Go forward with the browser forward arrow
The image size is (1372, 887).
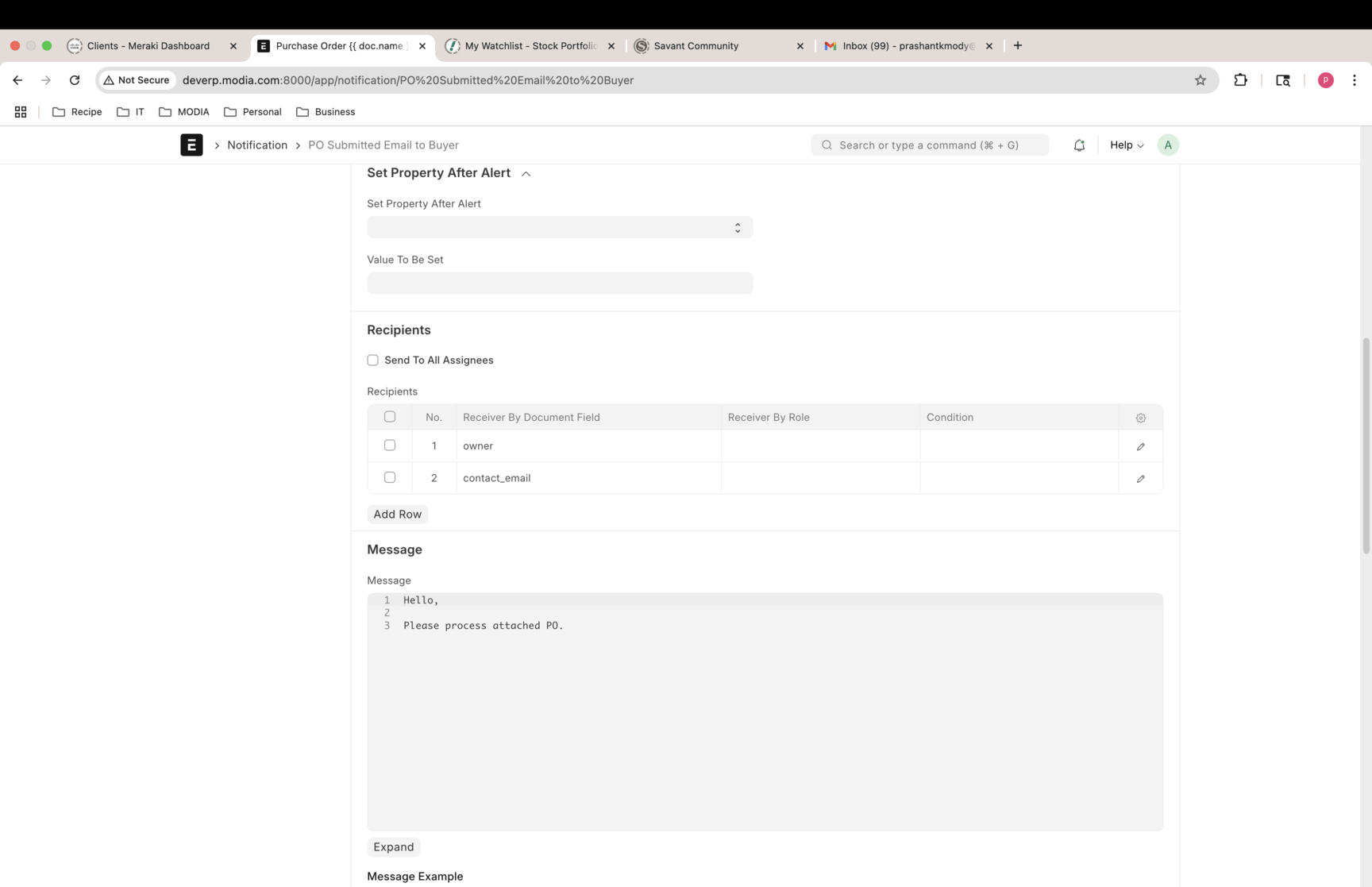(x=46, y=80)
